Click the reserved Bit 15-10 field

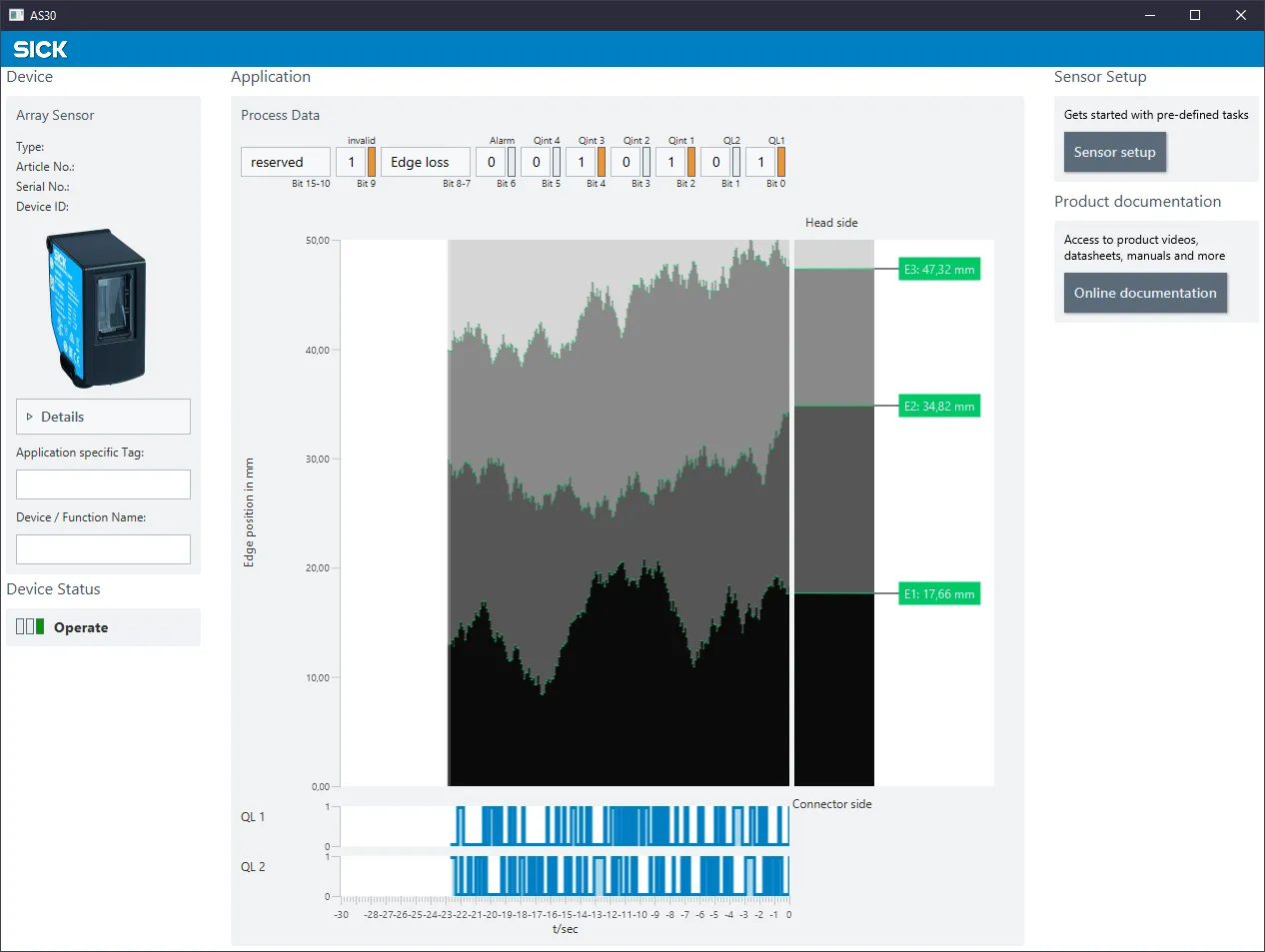(286, 162)
